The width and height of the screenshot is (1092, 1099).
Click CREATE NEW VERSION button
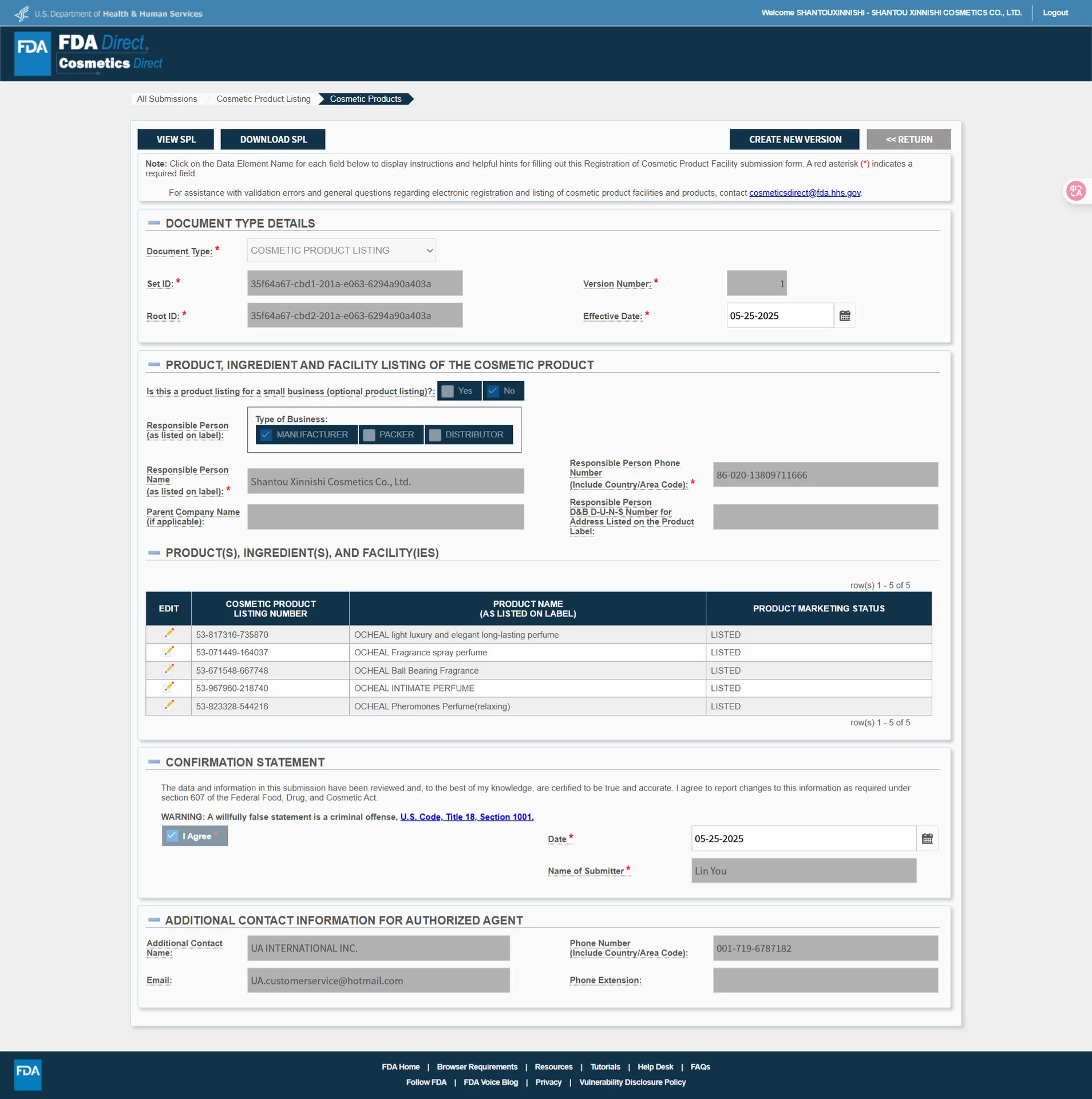[794, 140]
